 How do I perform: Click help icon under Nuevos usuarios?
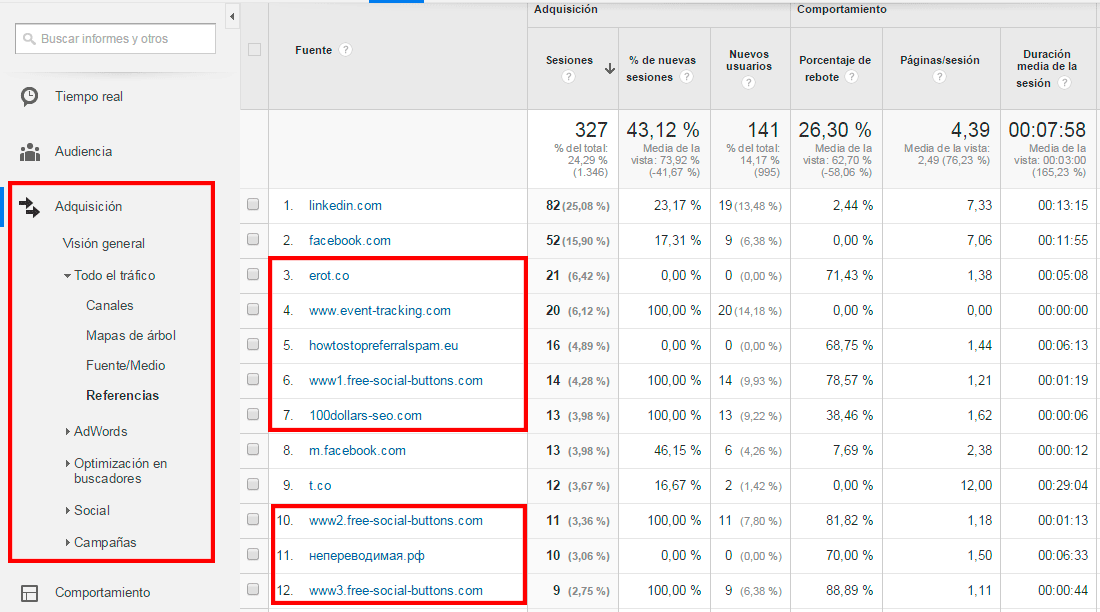point(750,83)
